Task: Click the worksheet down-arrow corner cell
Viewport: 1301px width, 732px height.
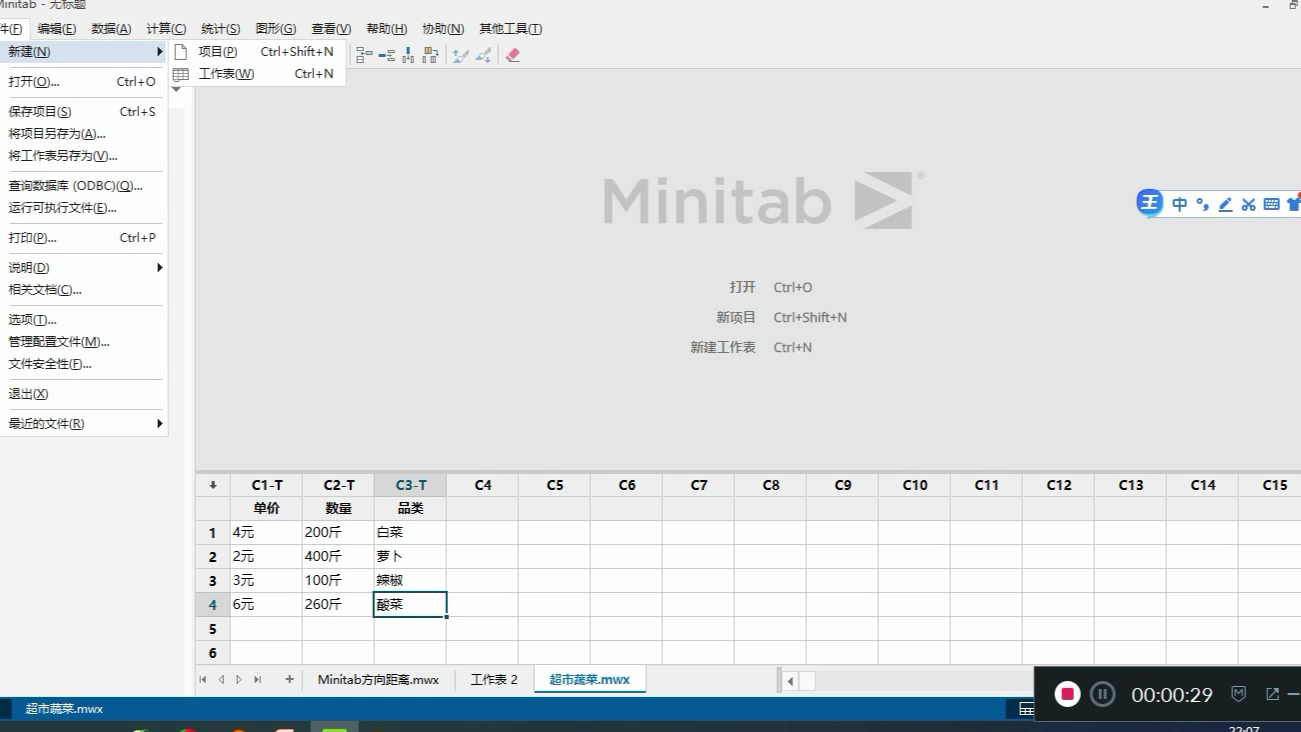Action: point(213,485)
